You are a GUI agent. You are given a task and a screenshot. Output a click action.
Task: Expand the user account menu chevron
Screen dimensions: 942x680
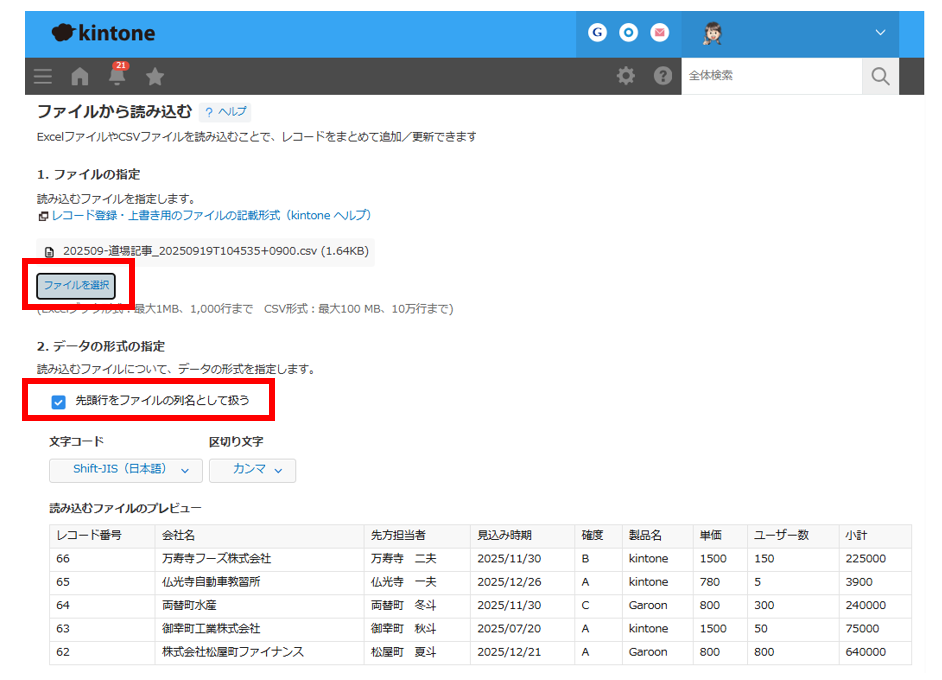(880, 33)
